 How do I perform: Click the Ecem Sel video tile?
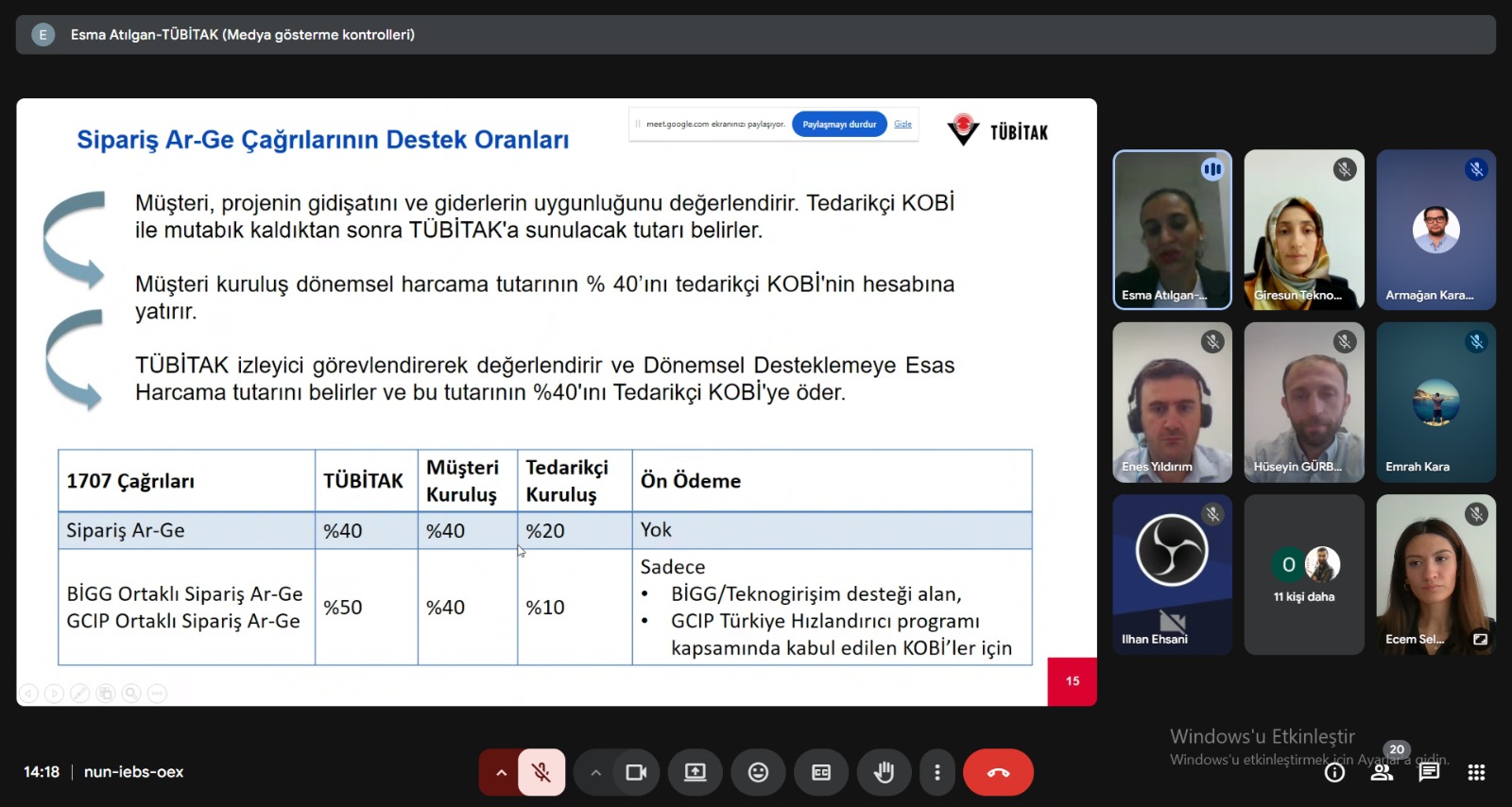pos(1435,575)
